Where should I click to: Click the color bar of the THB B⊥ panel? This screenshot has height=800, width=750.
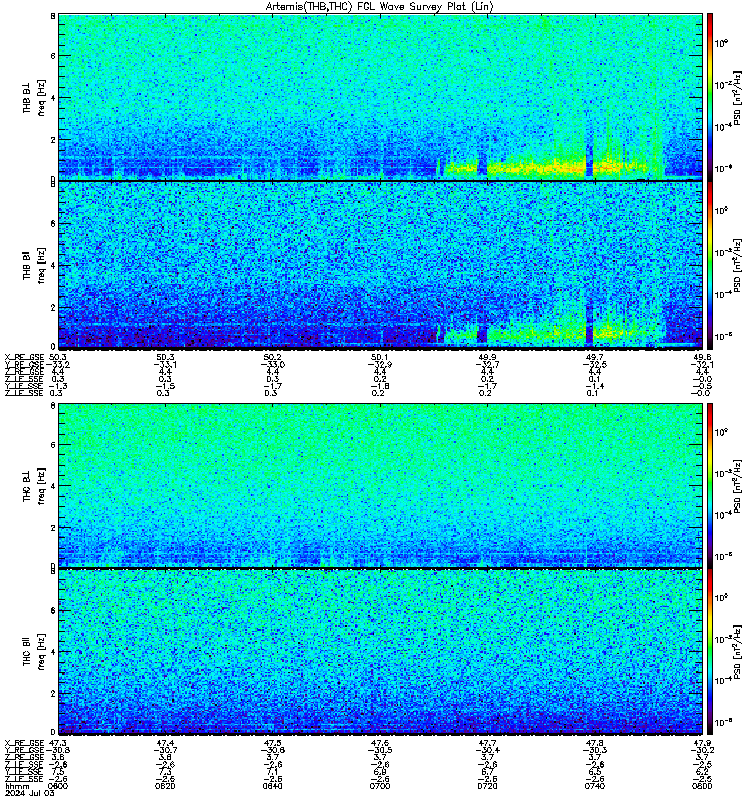(710, 97)
